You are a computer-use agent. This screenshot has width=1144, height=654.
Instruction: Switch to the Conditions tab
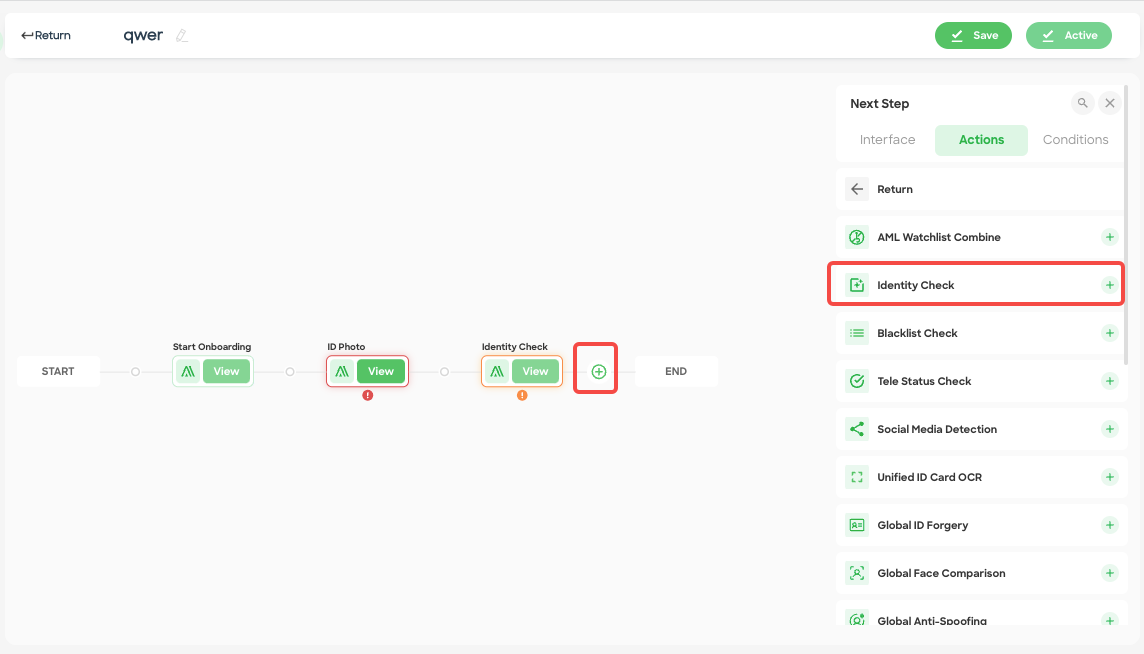[1075, 140]
